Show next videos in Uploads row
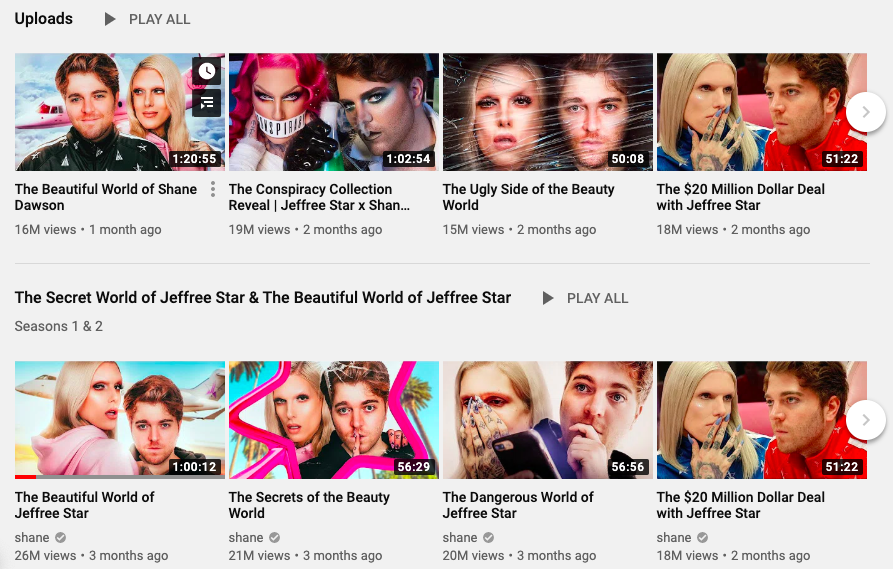This screenshot has width=893, height=569. (866, 112)
